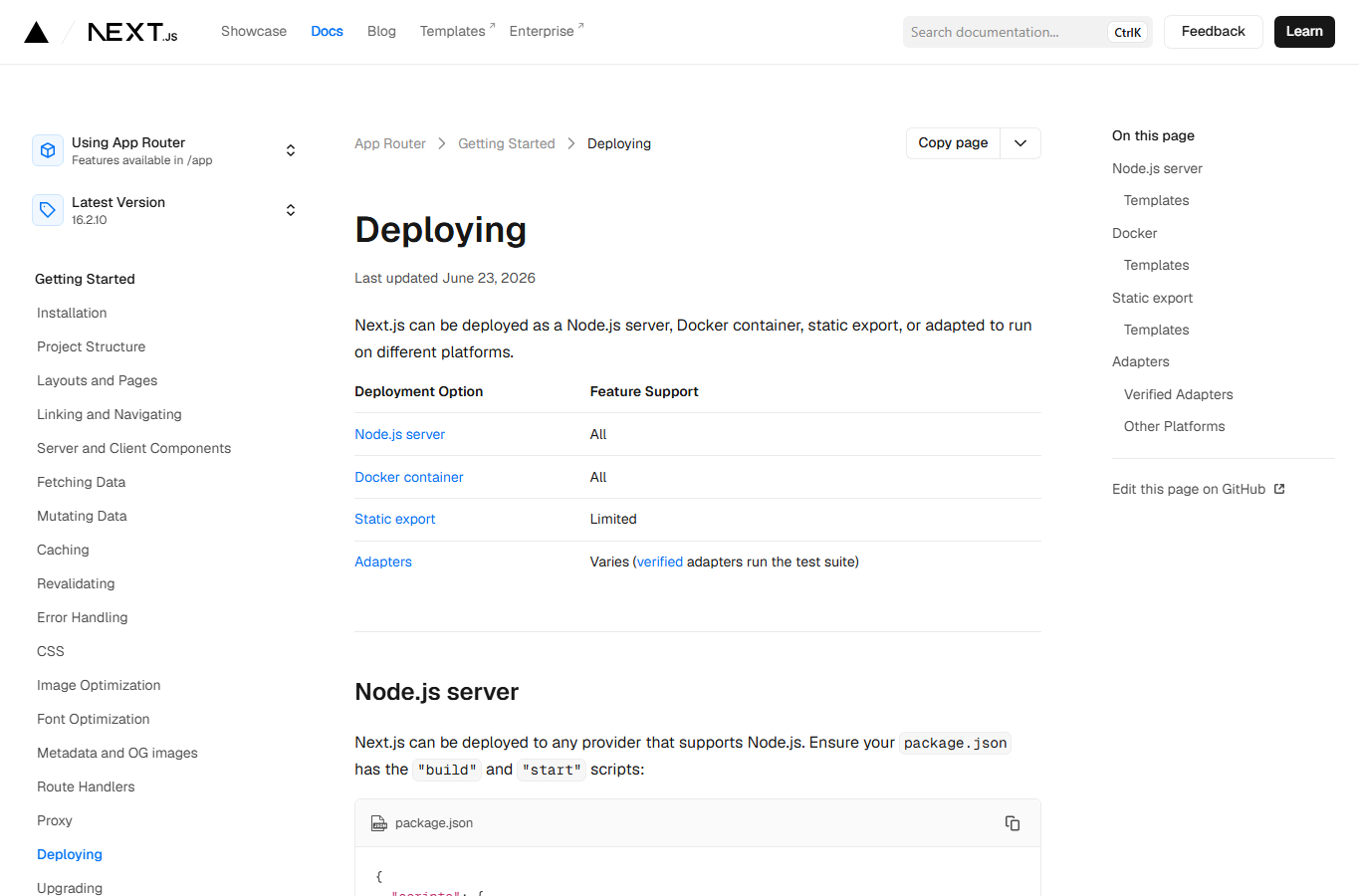Viewport: 1359px width, 896px height.
Task: Open the Templates nav link
Action: tap(457, 32)
